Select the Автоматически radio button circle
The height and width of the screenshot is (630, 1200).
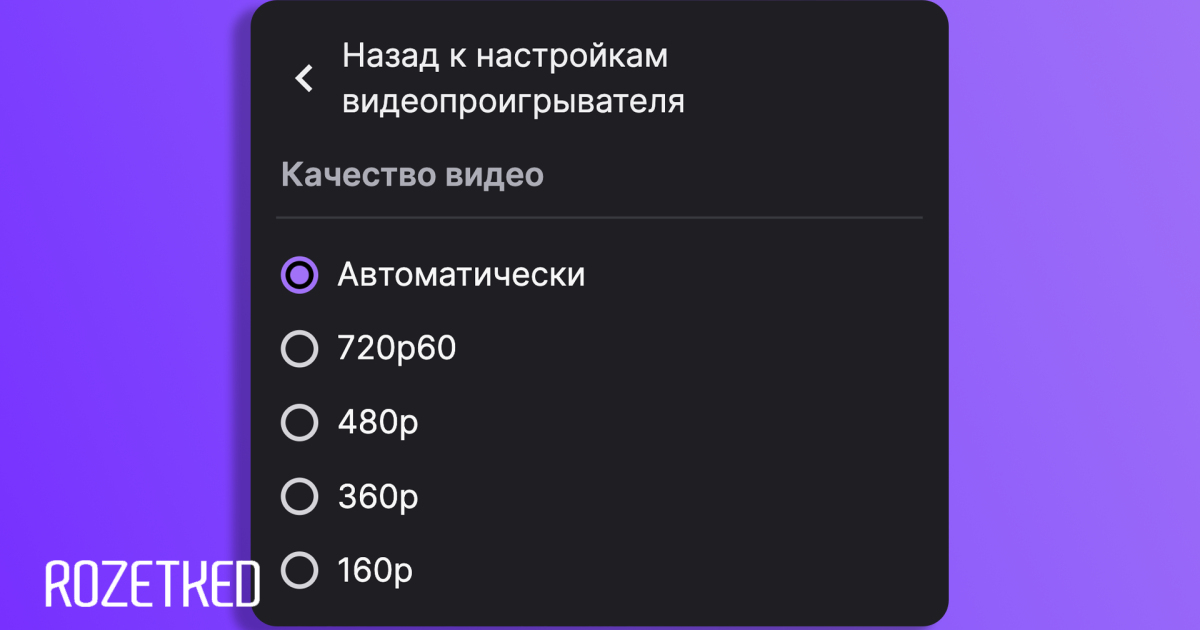click(299, 275)
